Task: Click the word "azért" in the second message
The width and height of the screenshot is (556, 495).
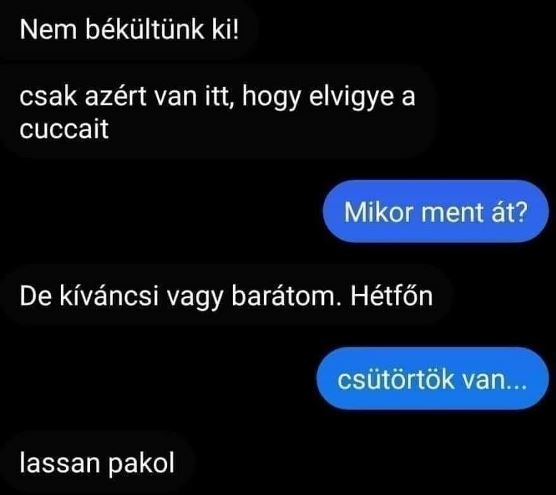Action: [115, 96]
